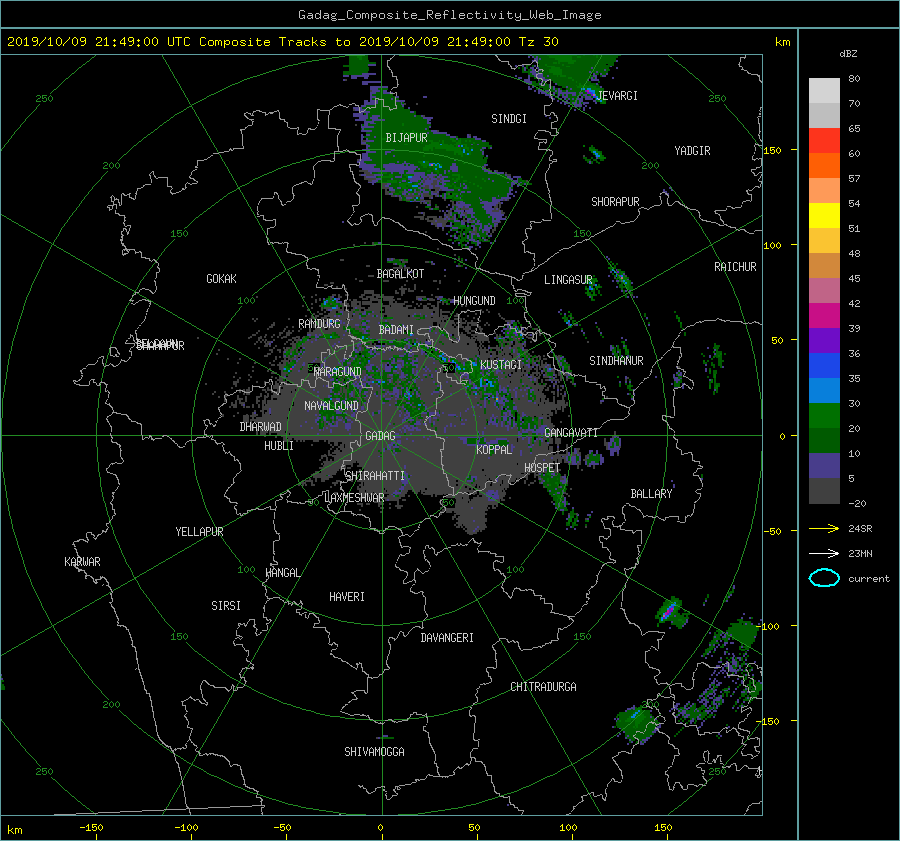The image size is (900, 841).
Task: Click the white 23MN arrow legend icon
Action: click(x=824, y=553)
